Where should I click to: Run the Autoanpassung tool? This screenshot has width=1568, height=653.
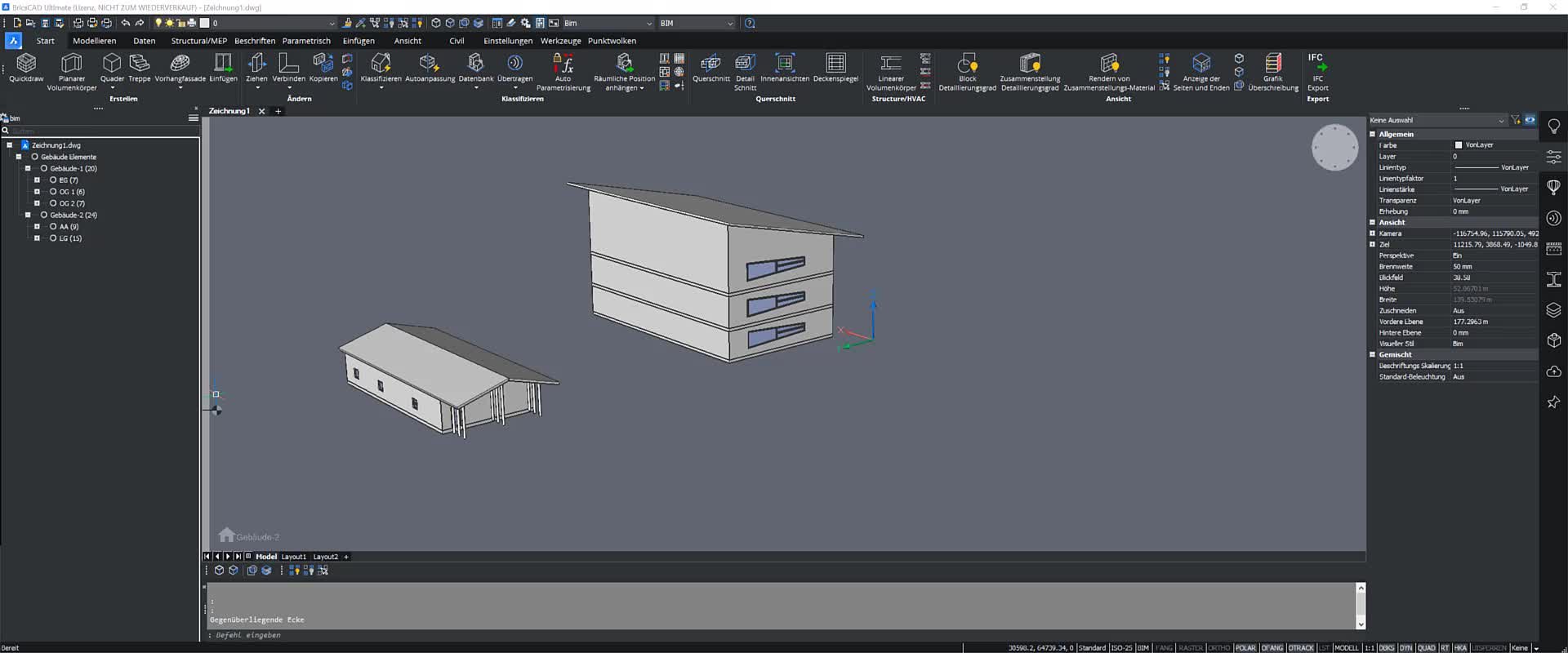430,69
